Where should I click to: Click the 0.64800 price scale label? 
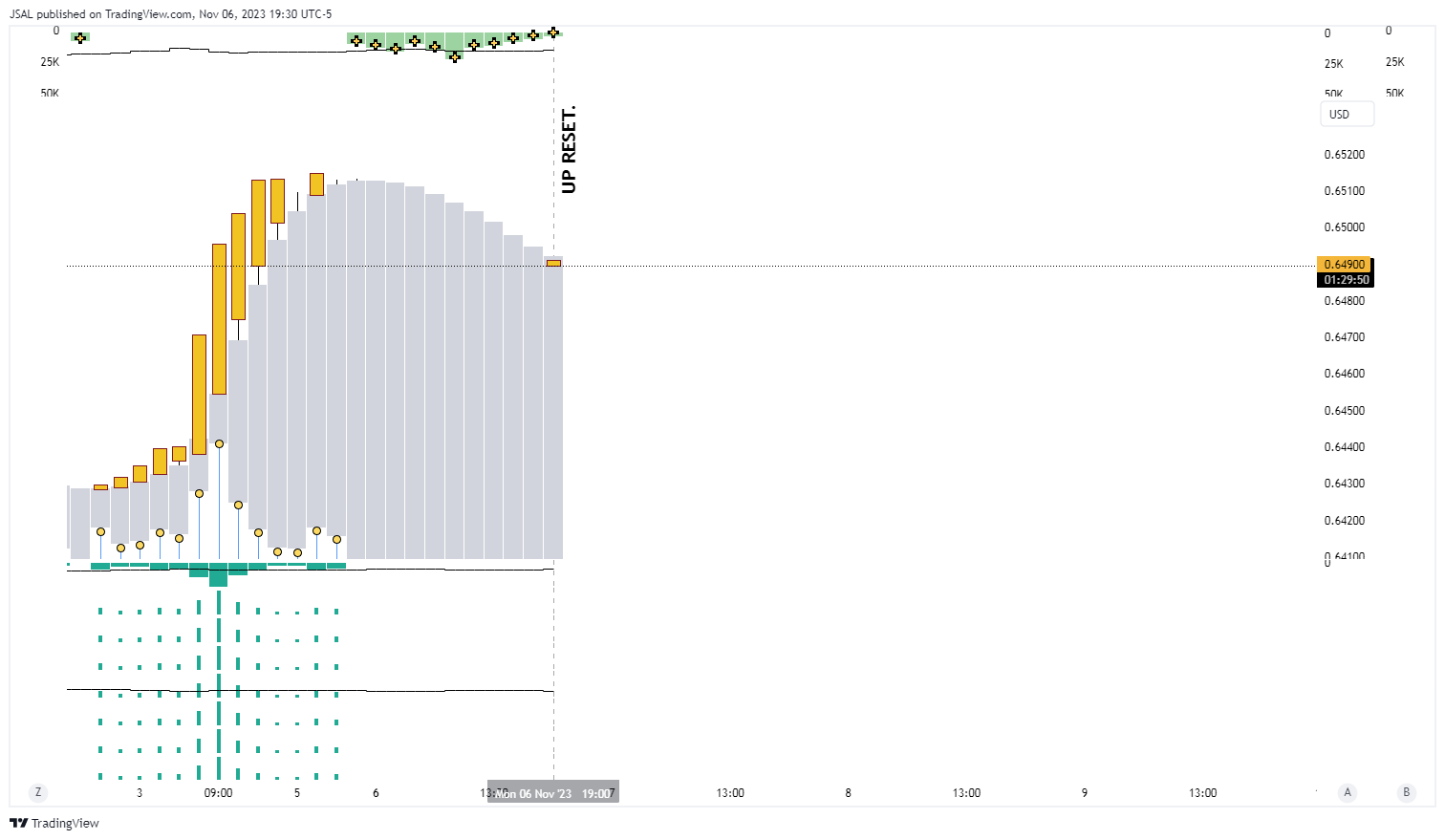coord(1344,301)
